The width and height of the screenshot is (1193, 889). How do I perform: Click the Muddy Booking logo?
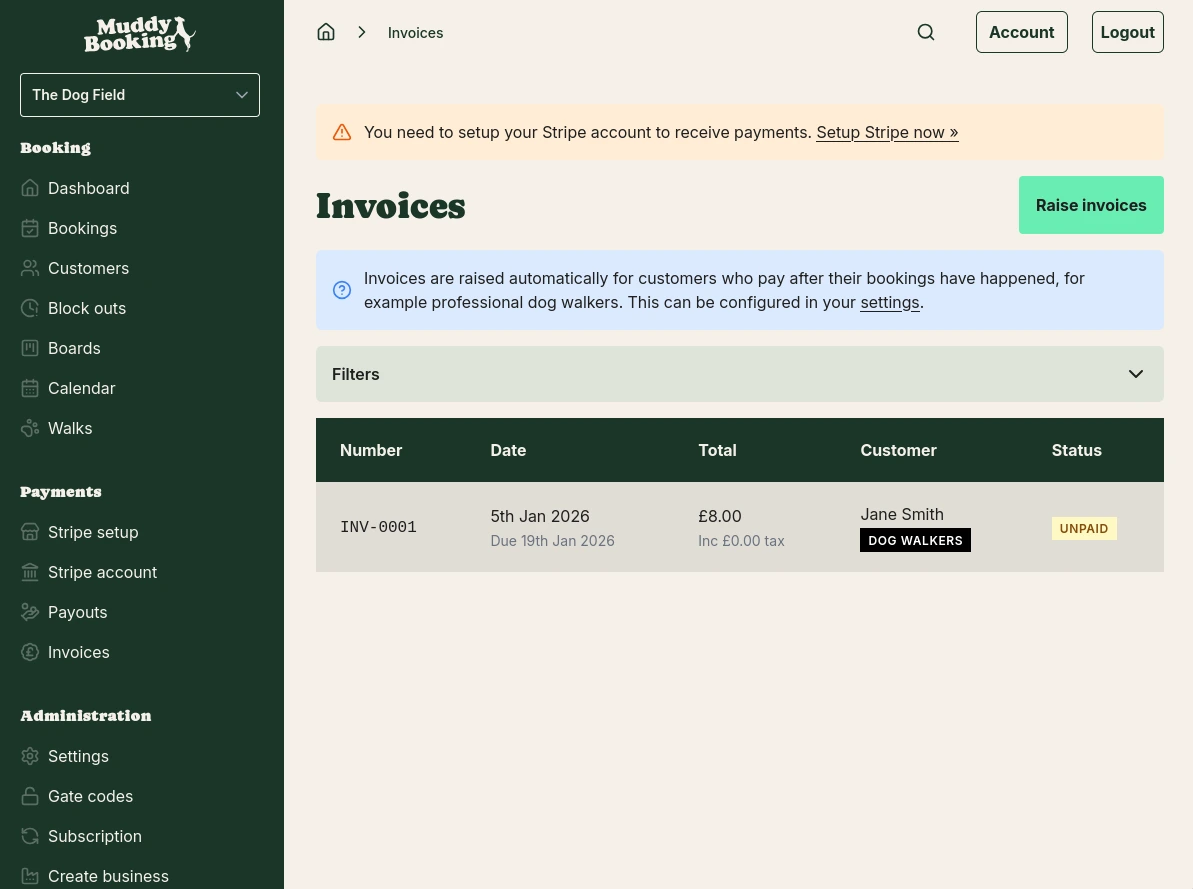(x=140, y=34)
